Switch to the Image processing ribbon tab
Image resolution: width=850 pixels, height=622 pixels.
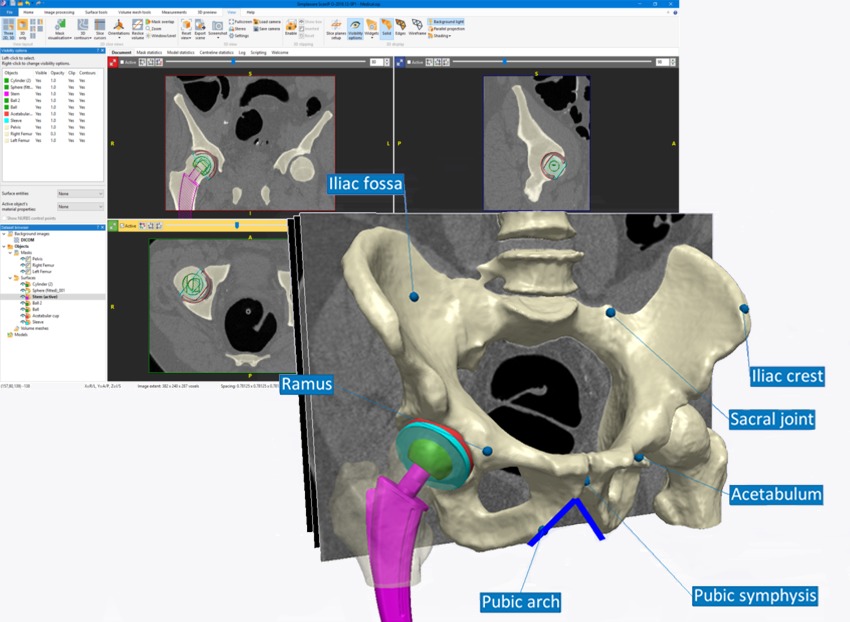click(x=60, y=11)
